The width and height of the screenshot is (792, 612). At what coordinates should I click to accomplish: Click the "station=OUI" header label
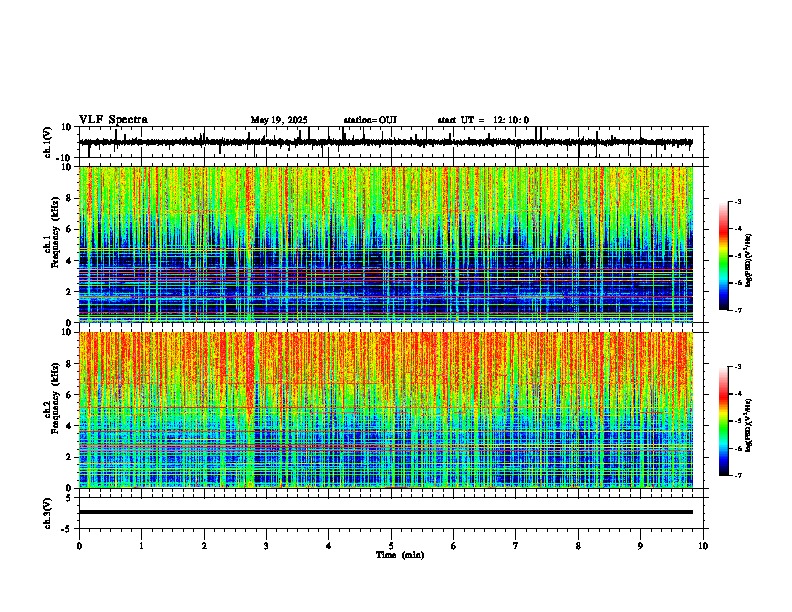point(370,120)
